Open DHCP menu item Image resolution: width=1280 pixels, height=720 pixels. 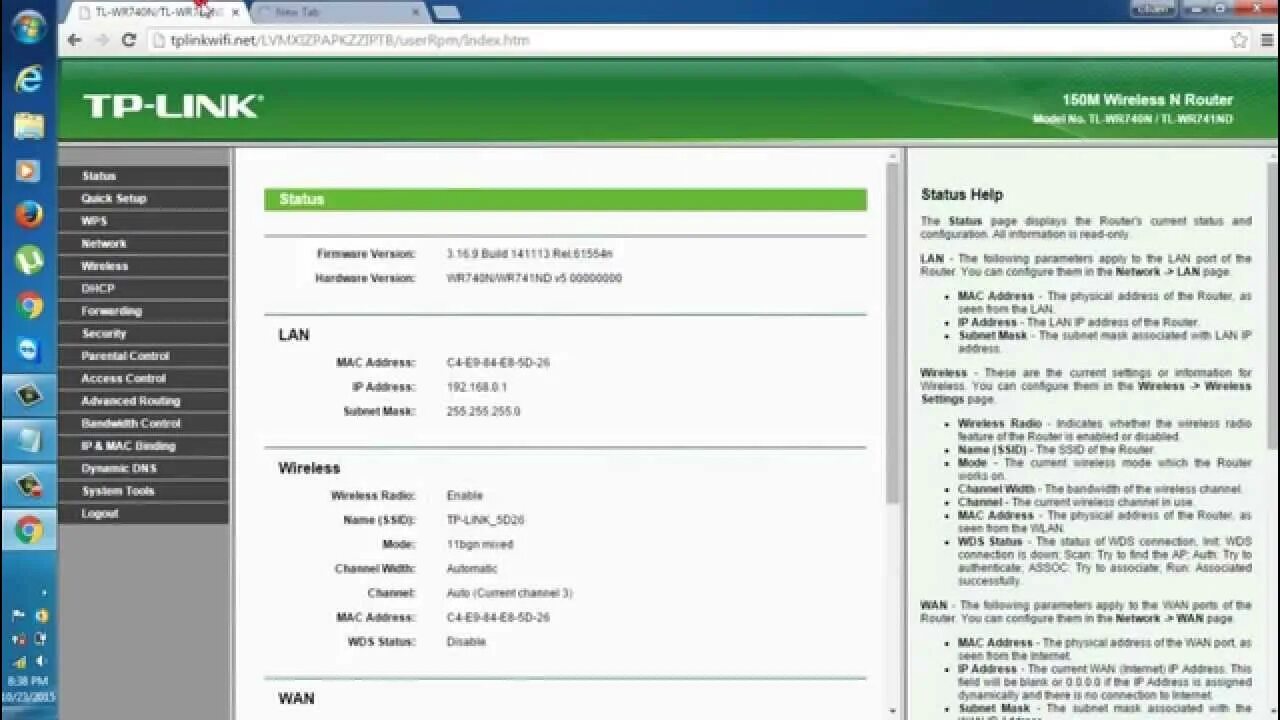[x=143, y=289]
